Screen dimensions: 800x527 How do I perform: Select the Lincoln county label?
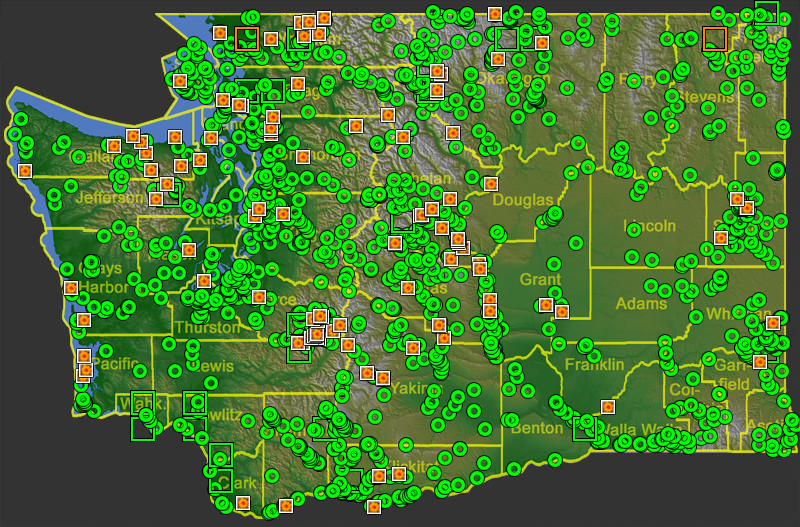(649, 226)
